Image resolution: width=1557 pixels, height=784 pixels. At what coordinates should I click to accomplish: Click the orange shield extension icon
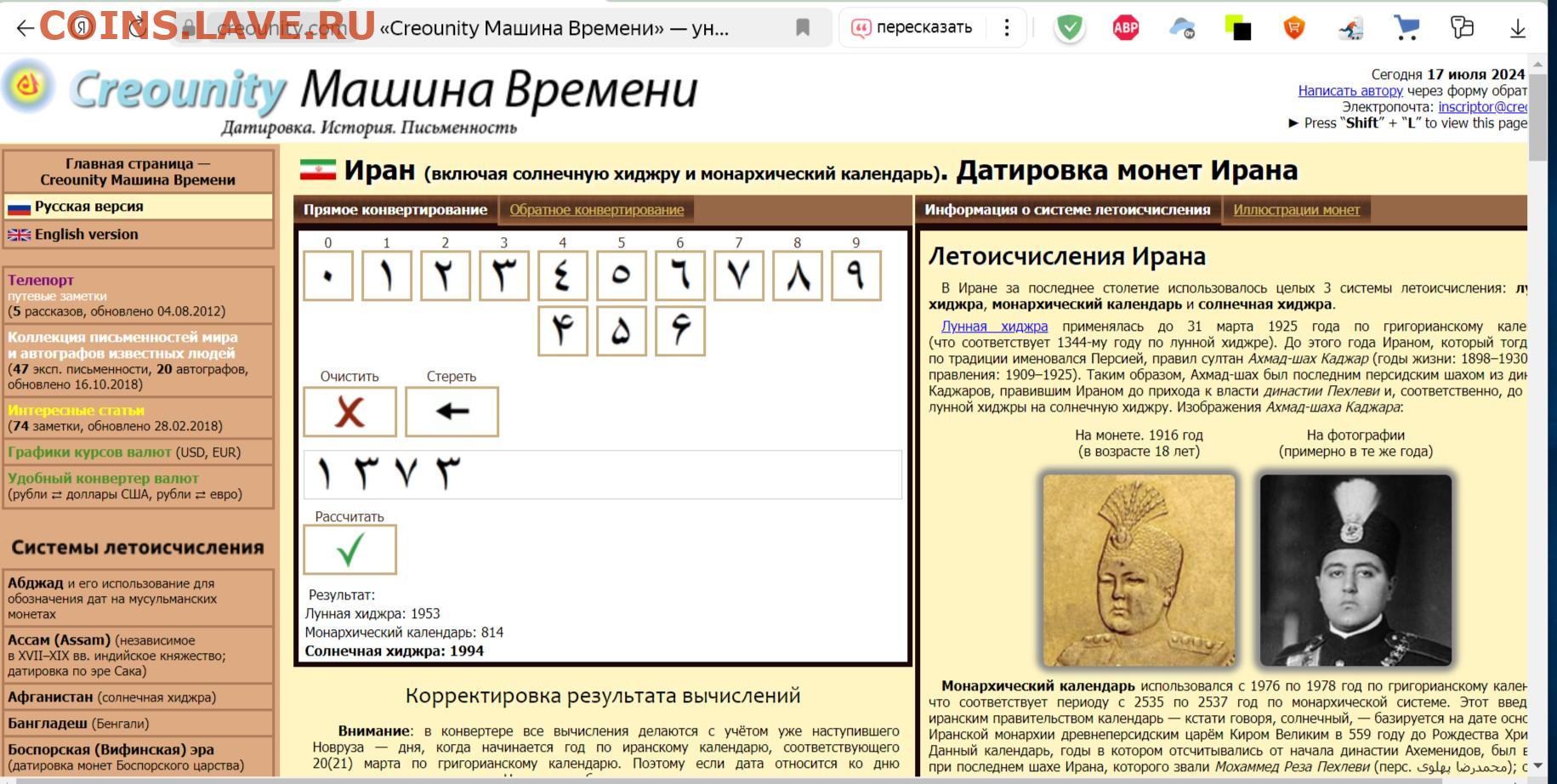pyautogui.click(x=1293, y=28)
